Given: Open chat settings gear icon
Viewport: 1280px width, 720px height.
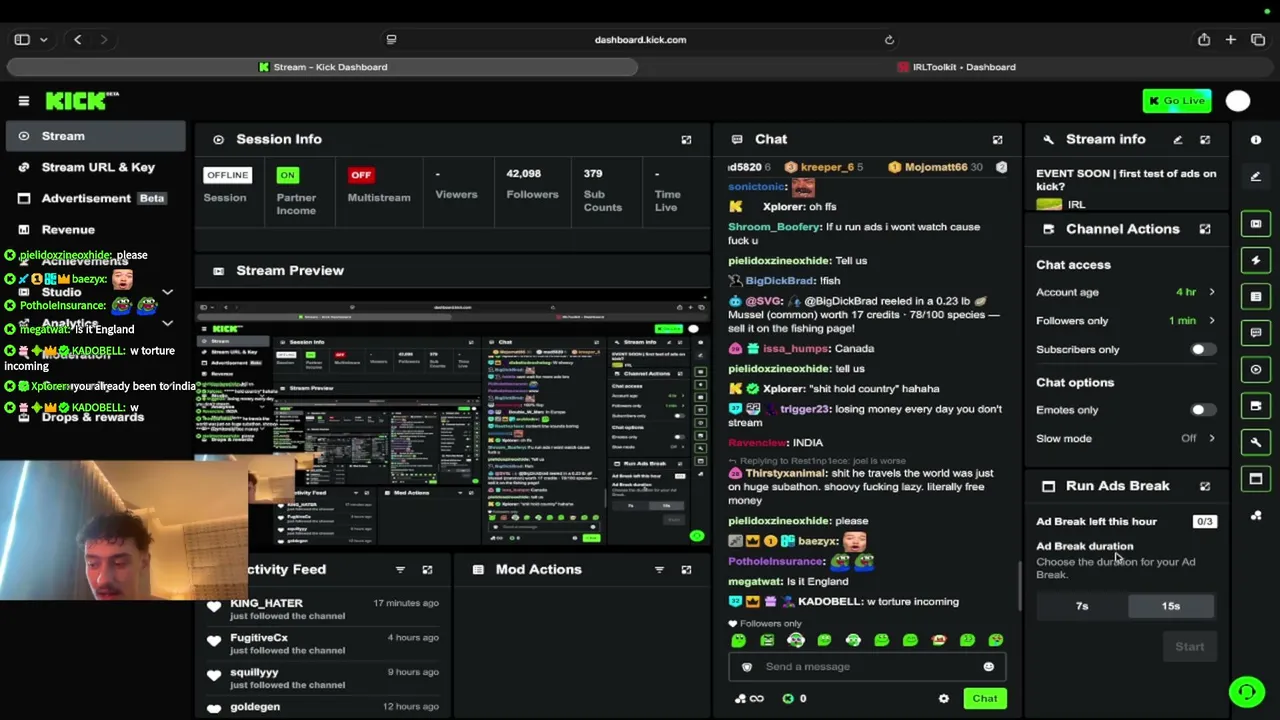Looking at the screenshot, I should click(943, 699).
